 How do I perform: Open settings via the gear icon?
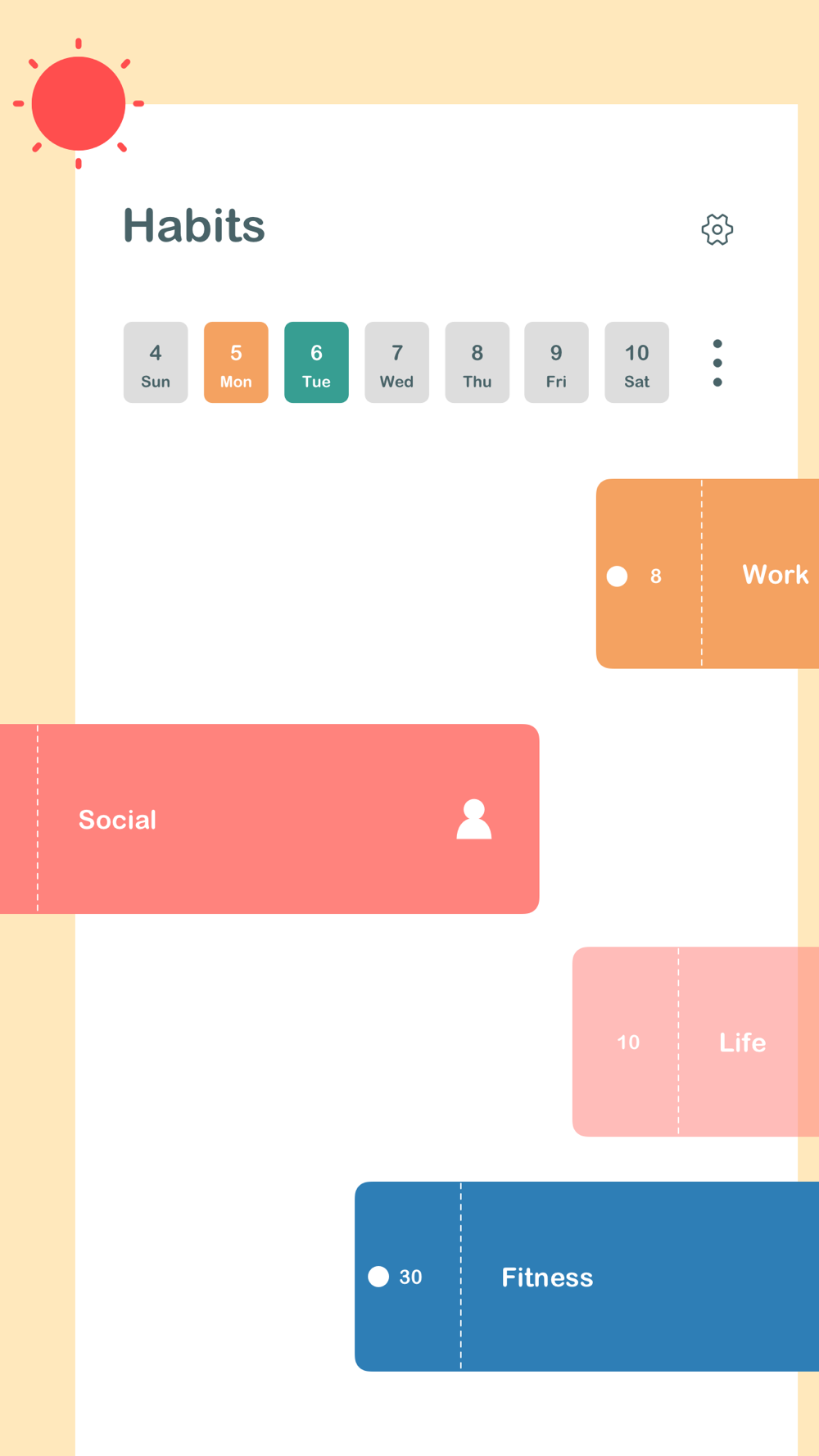(717, 229)
